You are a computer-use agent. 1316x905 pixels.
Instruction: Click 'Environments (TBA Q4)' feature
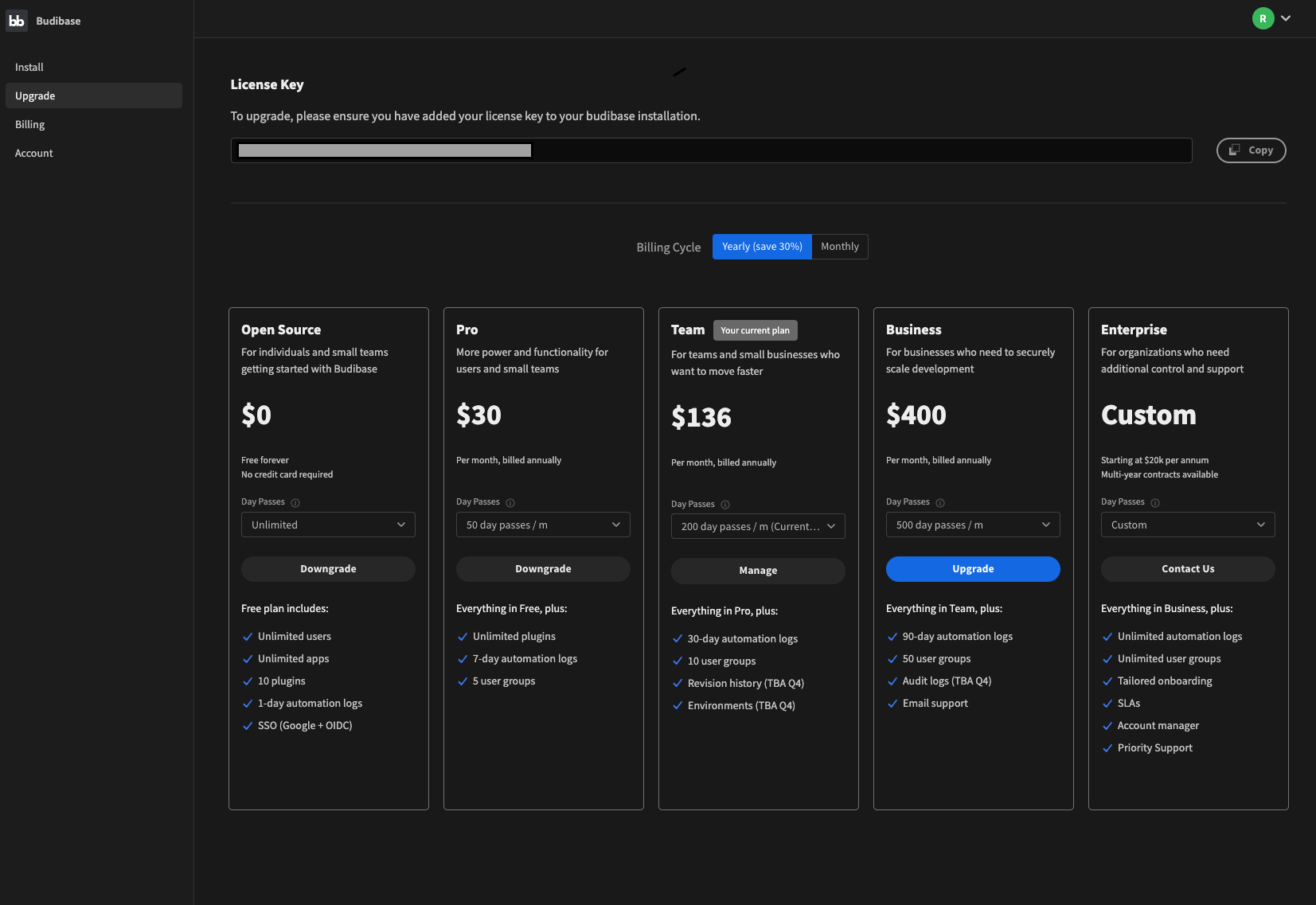[741, 706]
